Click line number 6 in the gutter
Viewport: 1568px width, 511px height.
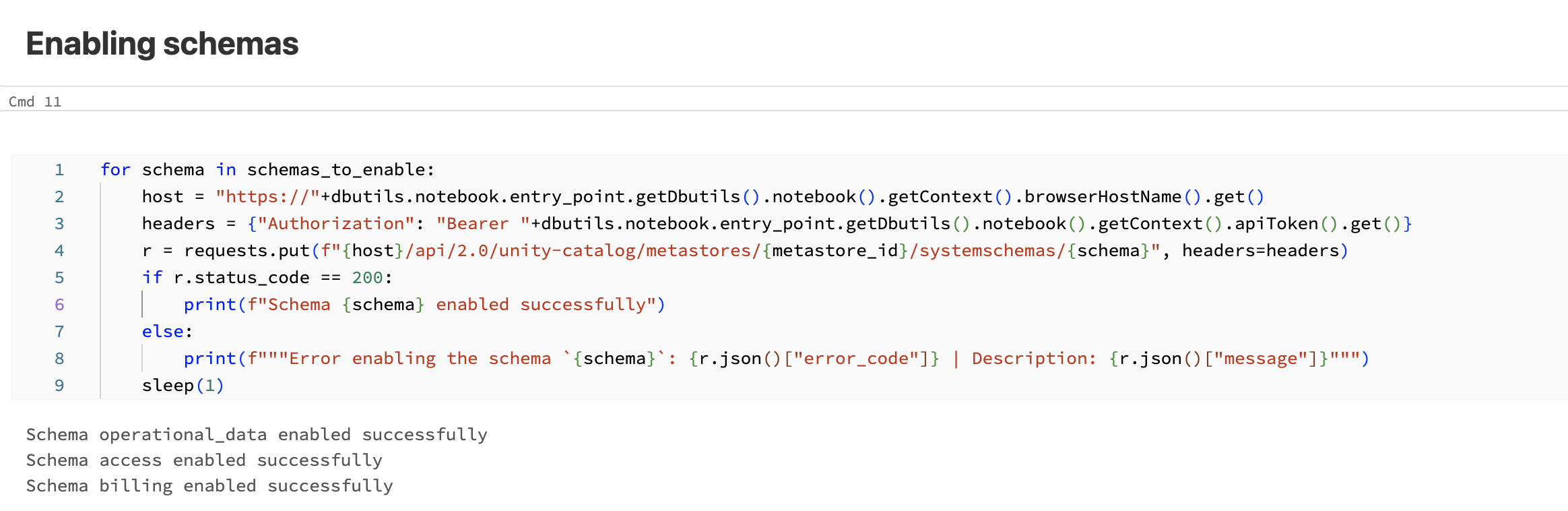point(59,305)
